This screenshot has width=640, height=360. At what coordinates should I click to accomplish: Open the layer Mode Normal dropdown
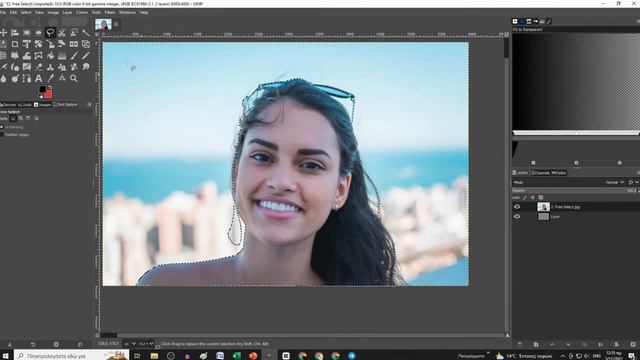(x=615, y=182)
